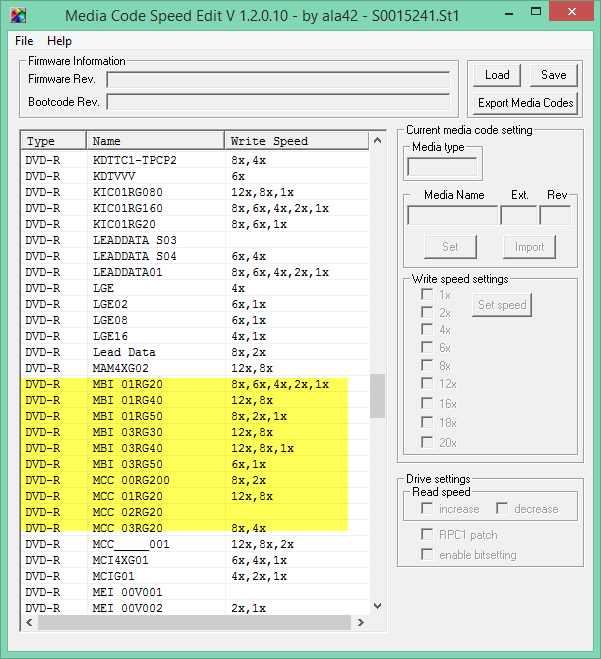The image size is (601, 659).
Task: Click the Media type field
Action: pos(442,167)
